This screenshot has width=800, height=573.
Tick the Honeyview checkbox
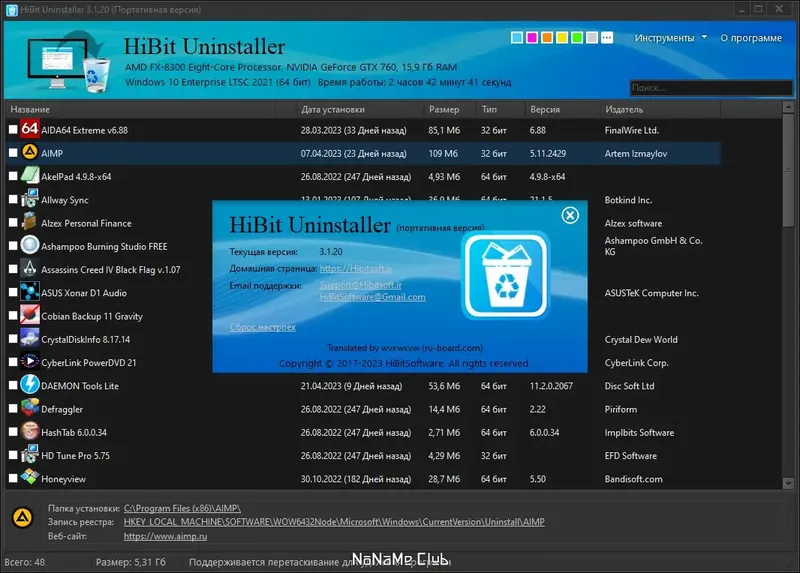13,478
